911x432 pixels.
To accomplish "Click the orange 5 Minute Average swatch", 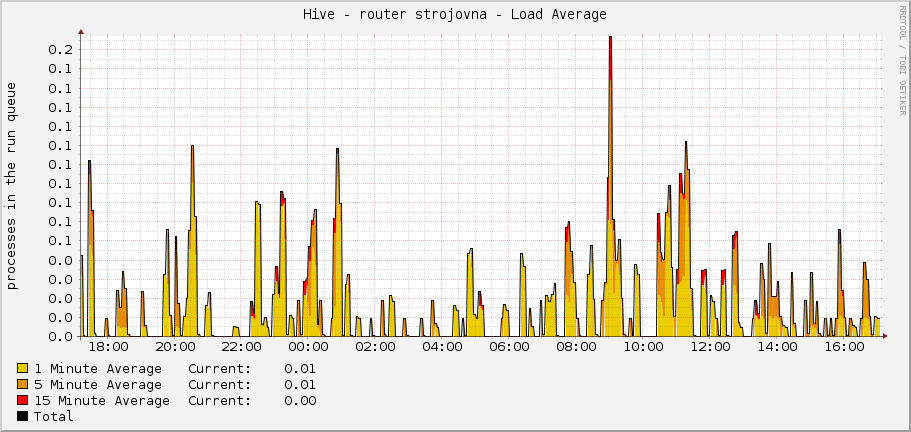I will click(23, 385).
